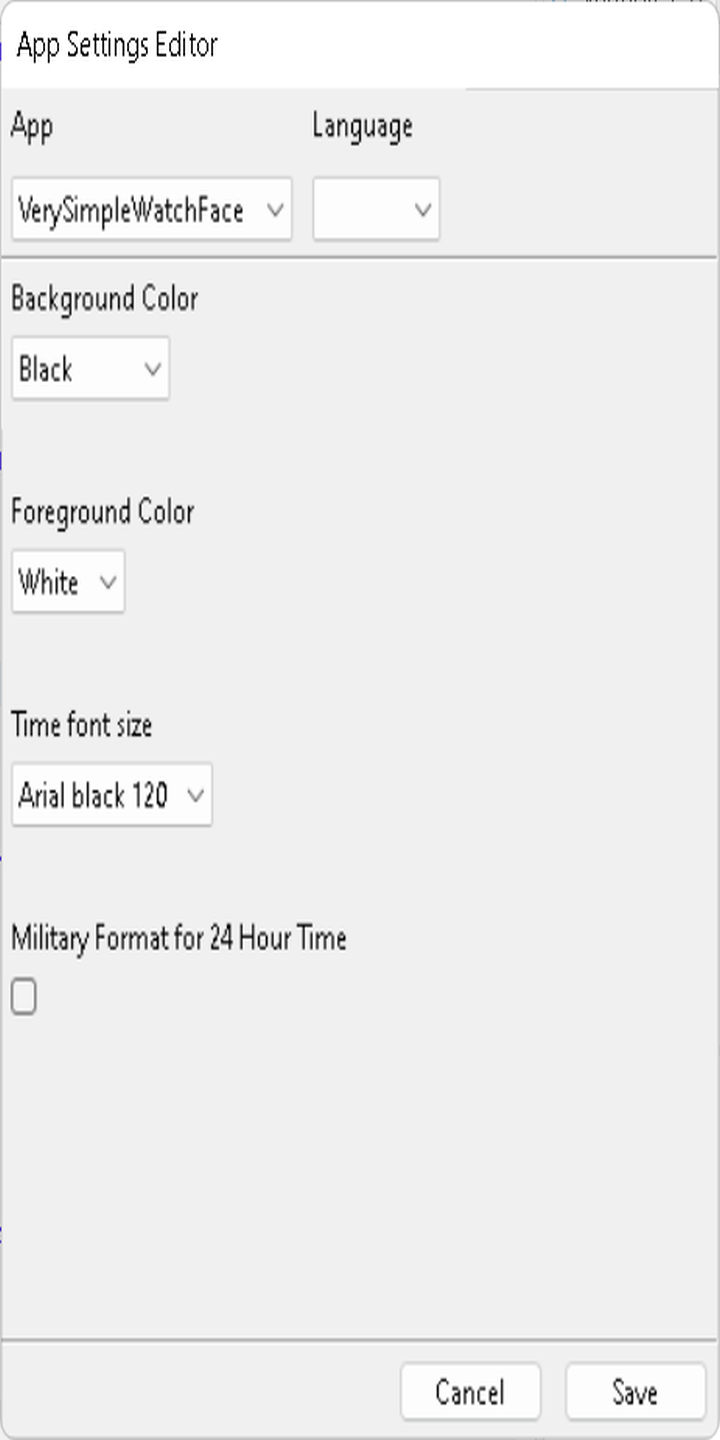Expand the empty Language combo box
The height and width of the screenshot is (1440, 720).
376,209
